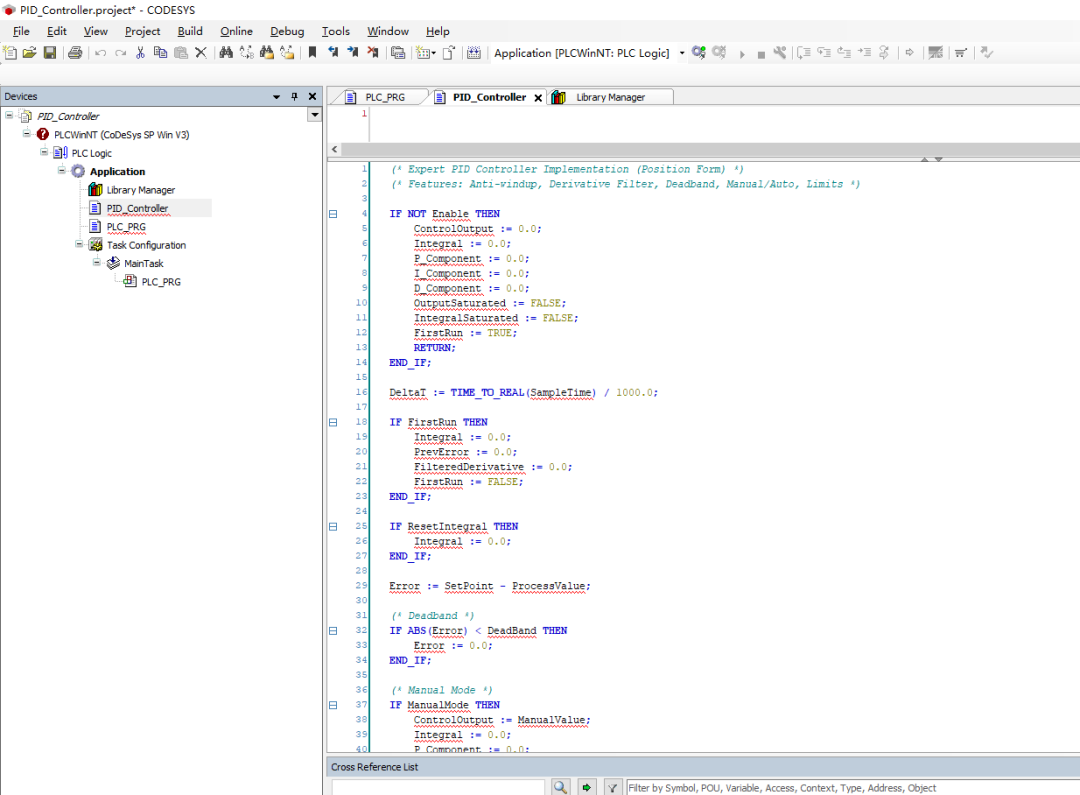Click the Cross Reference filter input field
Viewport: 1080px width, 795px height.
click(850, 788)
